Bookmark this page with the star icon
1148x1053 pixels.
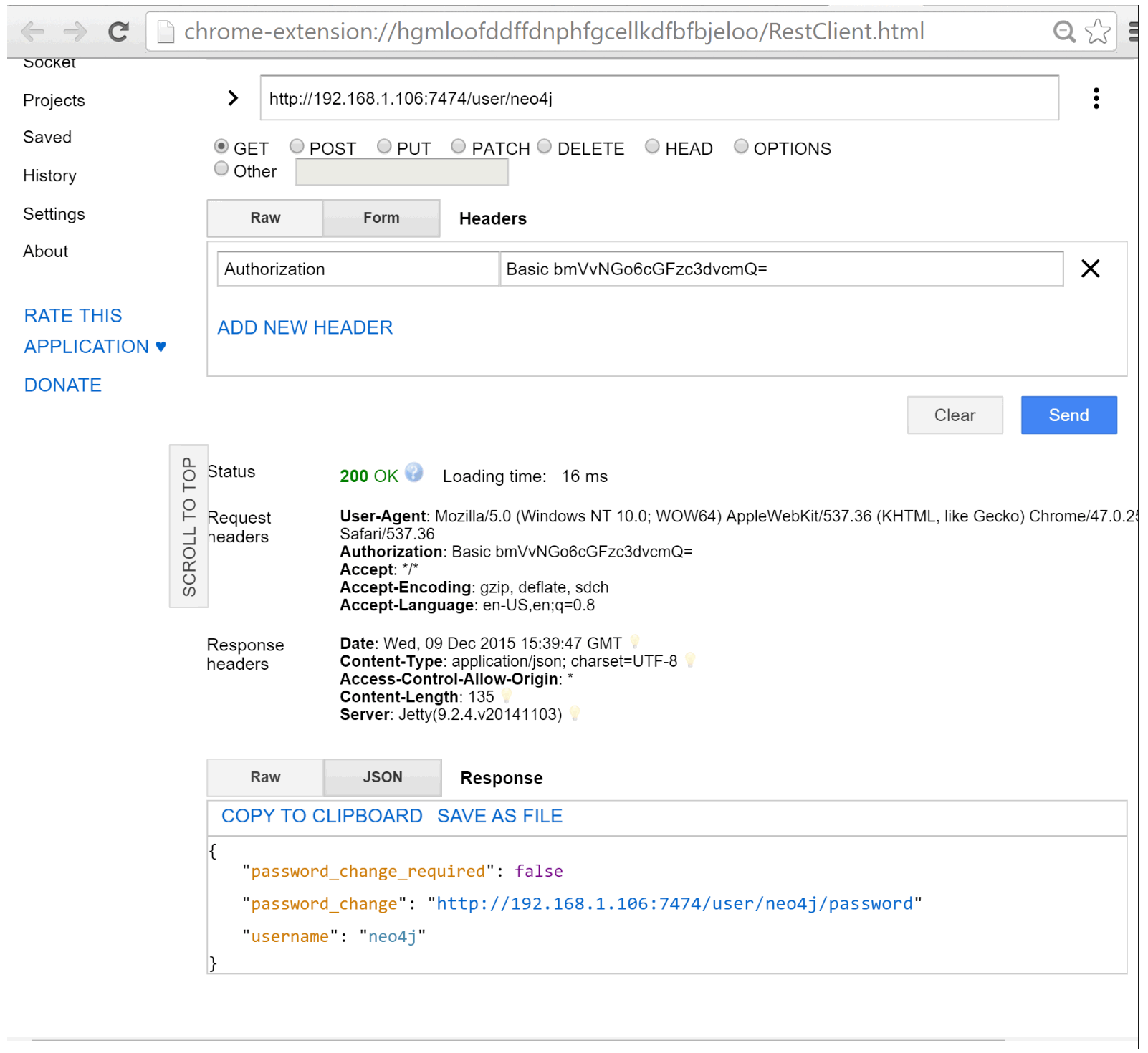[x=1097, y=32]
